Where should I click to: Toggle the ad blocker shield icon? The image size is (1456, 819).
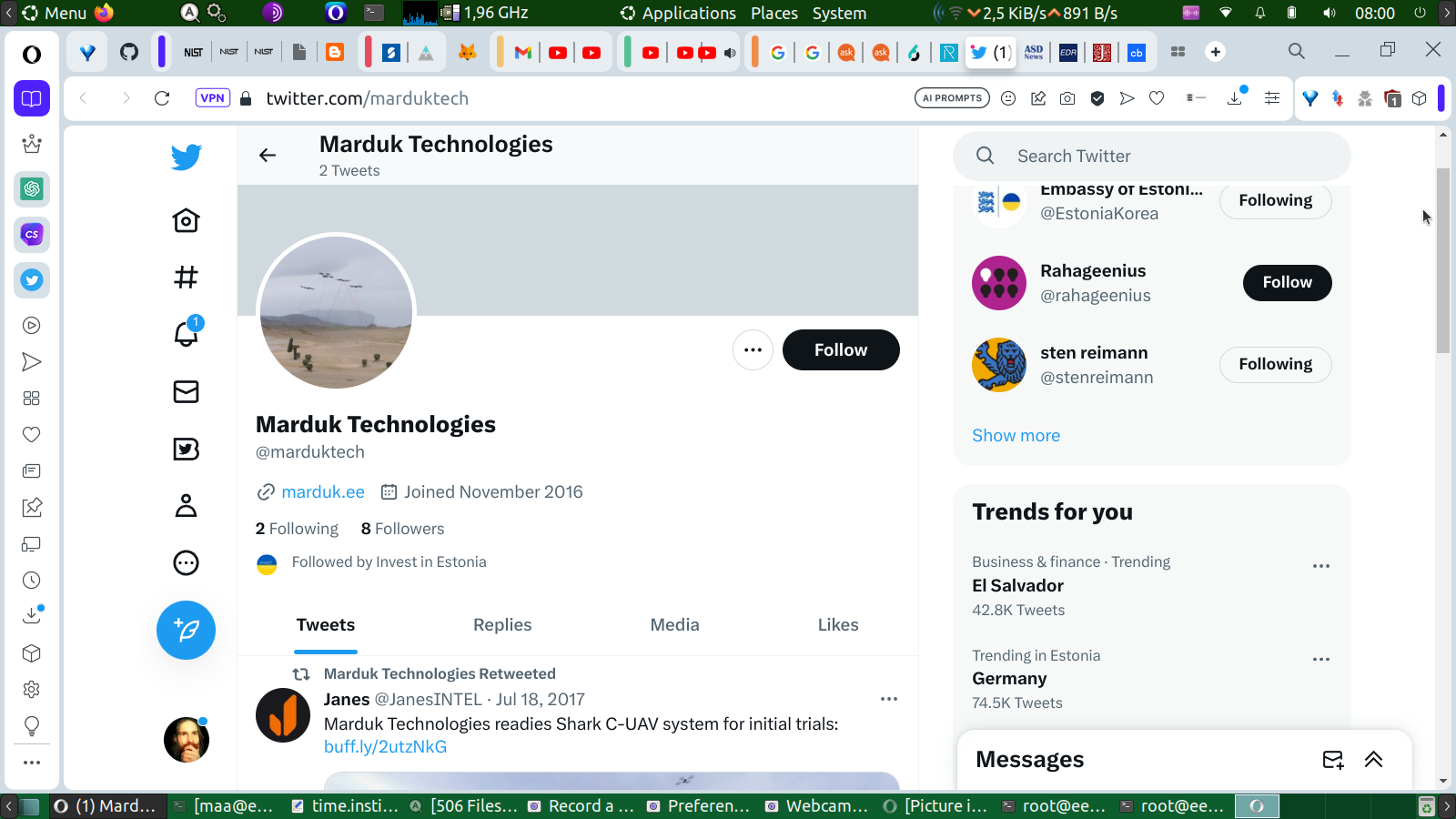1097,98
